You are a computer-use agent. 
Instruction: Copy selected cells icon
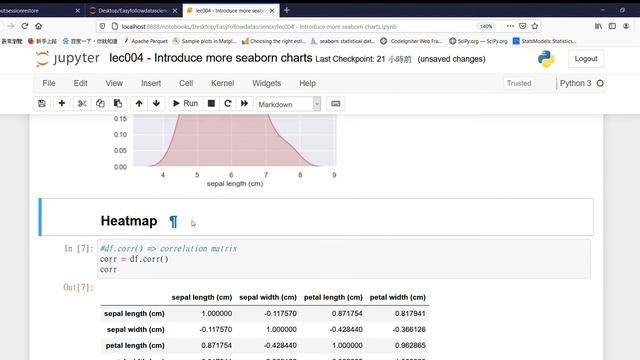(x=100, y=104)
